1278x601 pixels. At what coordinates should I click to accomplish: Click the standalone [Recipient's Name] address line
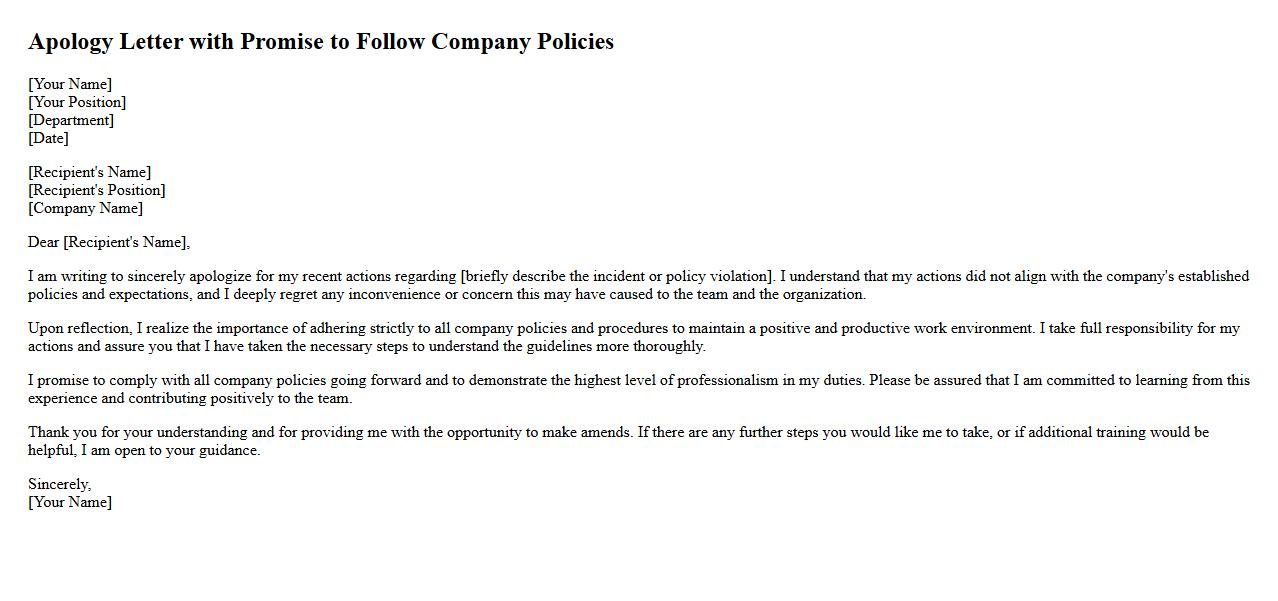point(89,172)
